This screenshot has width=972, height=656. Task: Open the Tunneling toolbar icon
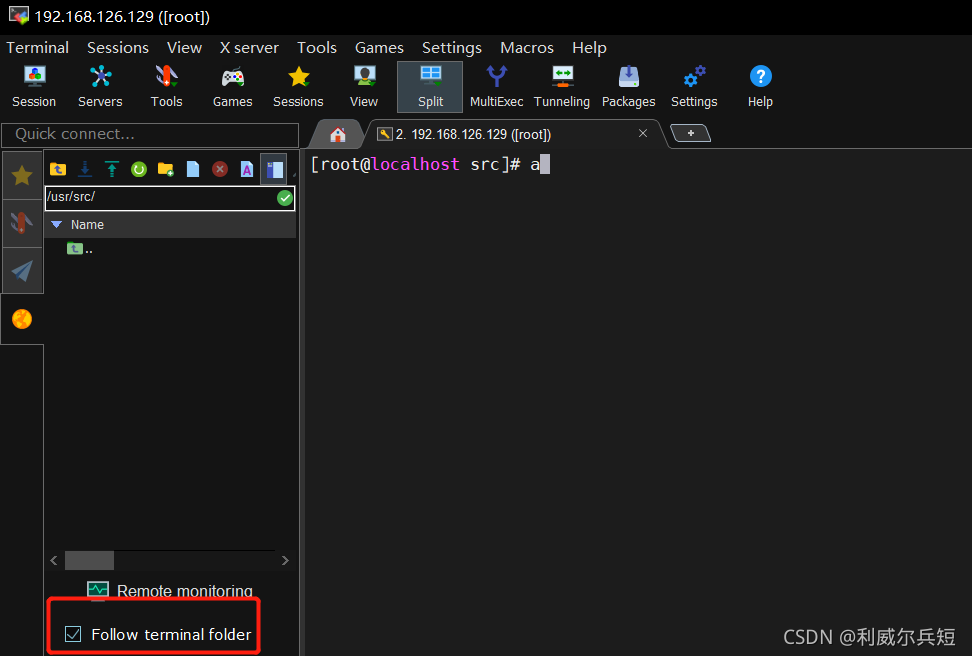[562, 87]
